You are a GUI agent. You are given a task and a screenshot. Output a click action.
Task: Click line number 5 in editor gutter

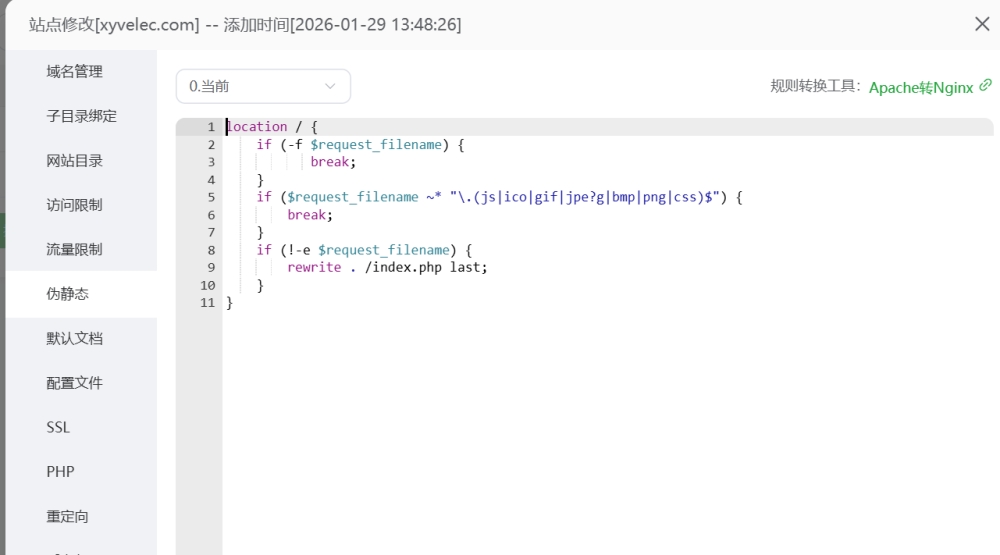click(x=210, y=197)
